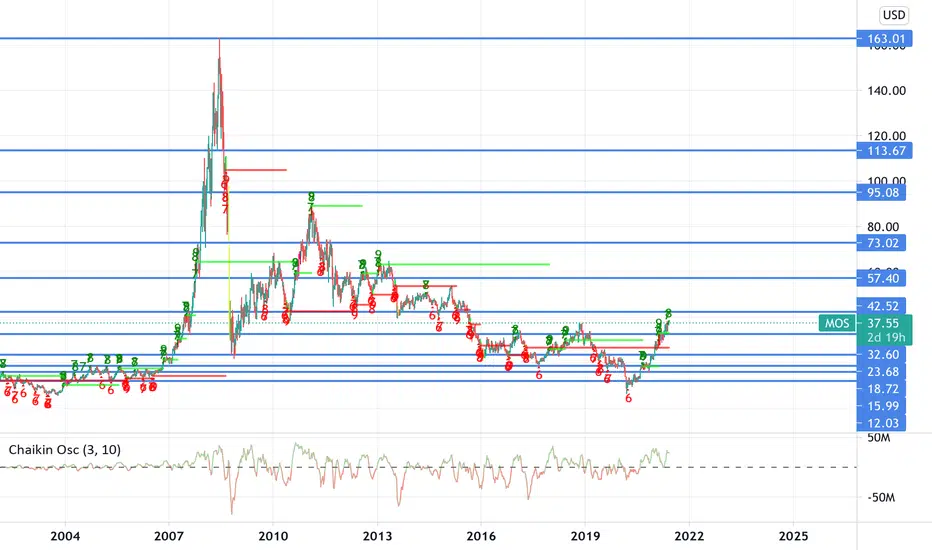
Task: Click the 2025 time axis label
Action: click(x=794, y=536)
